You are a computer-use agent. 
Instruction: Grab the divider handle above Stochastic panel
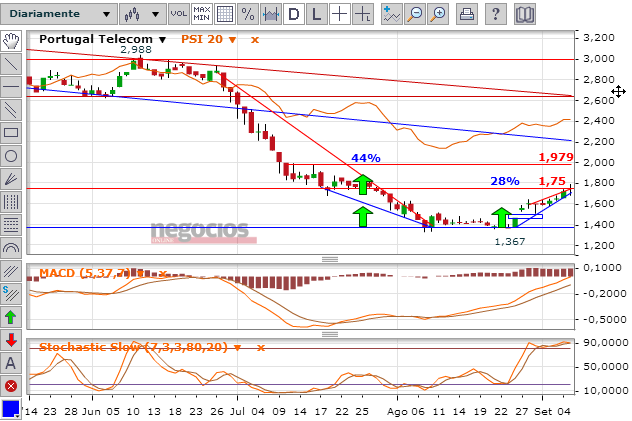(330, 334)
